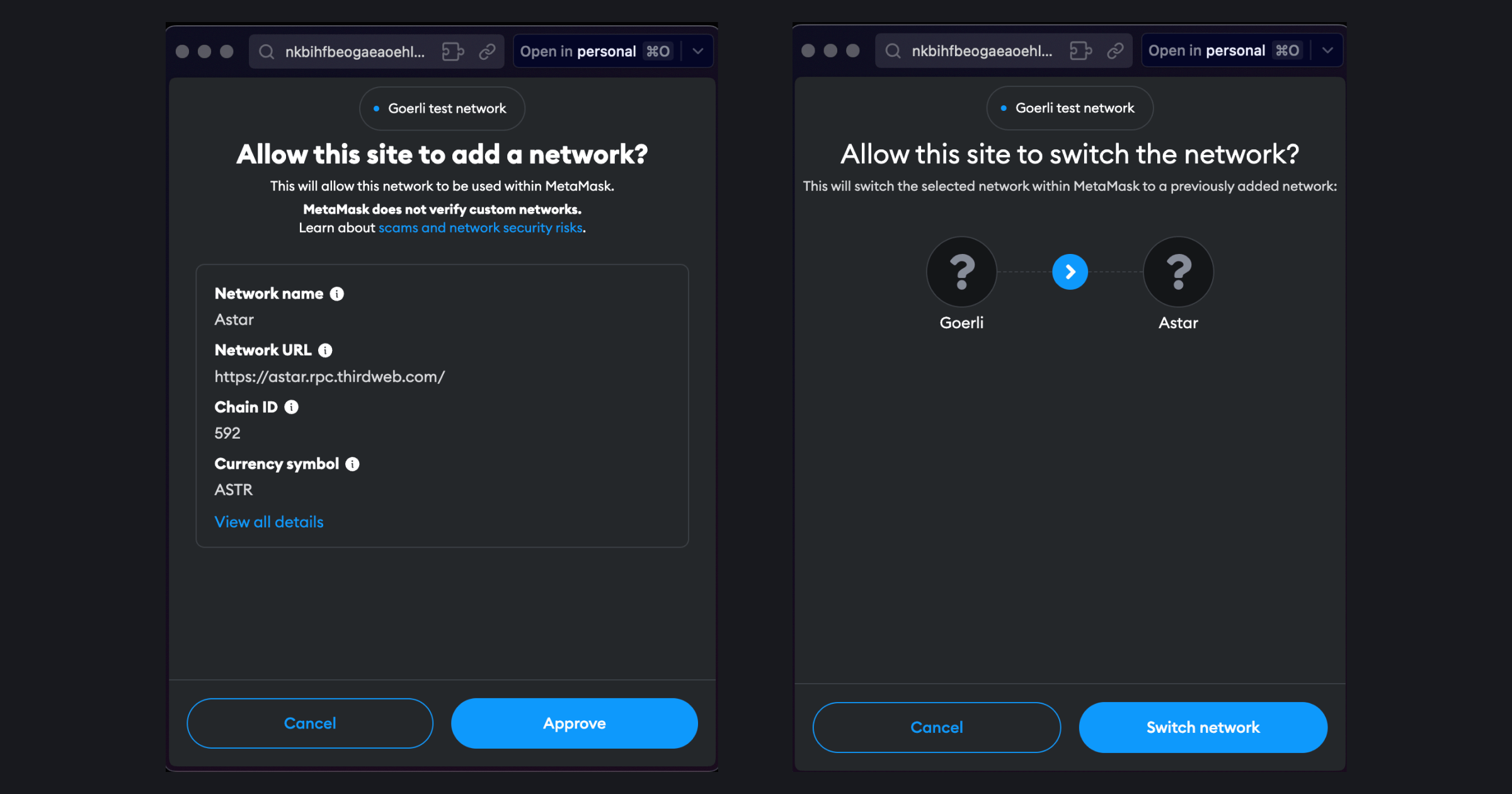Click the Chain ID info icon

click(x=292, y=407)
